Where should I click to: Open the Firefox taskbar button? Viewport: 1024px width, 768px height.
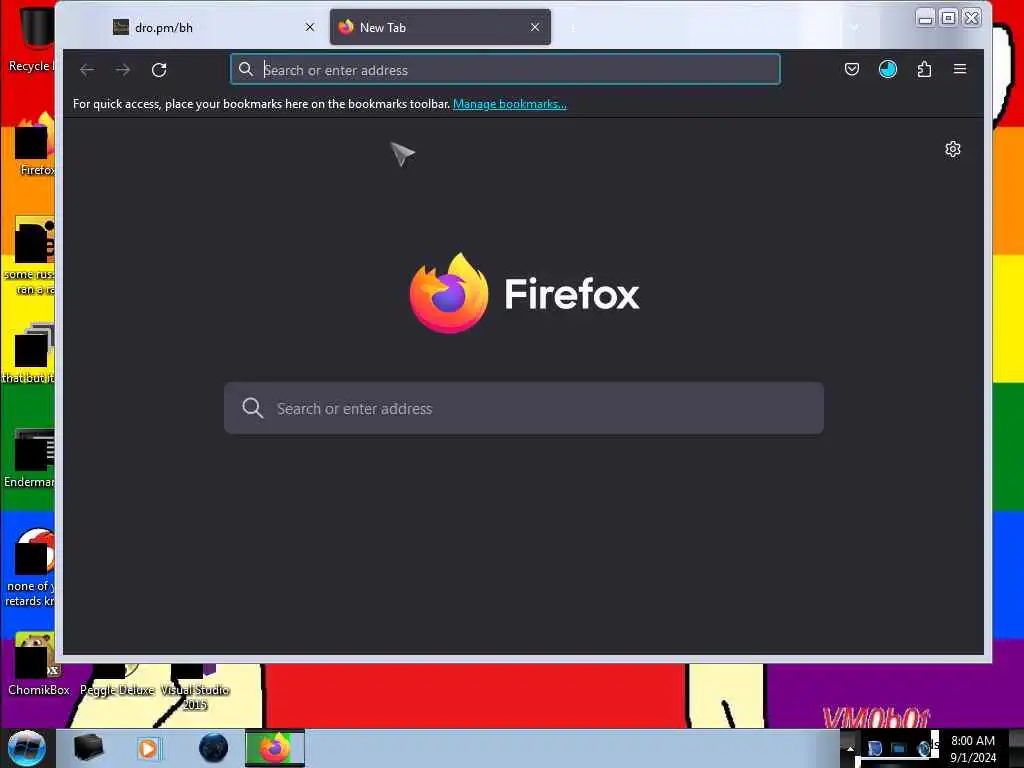[x=275, y=748]
